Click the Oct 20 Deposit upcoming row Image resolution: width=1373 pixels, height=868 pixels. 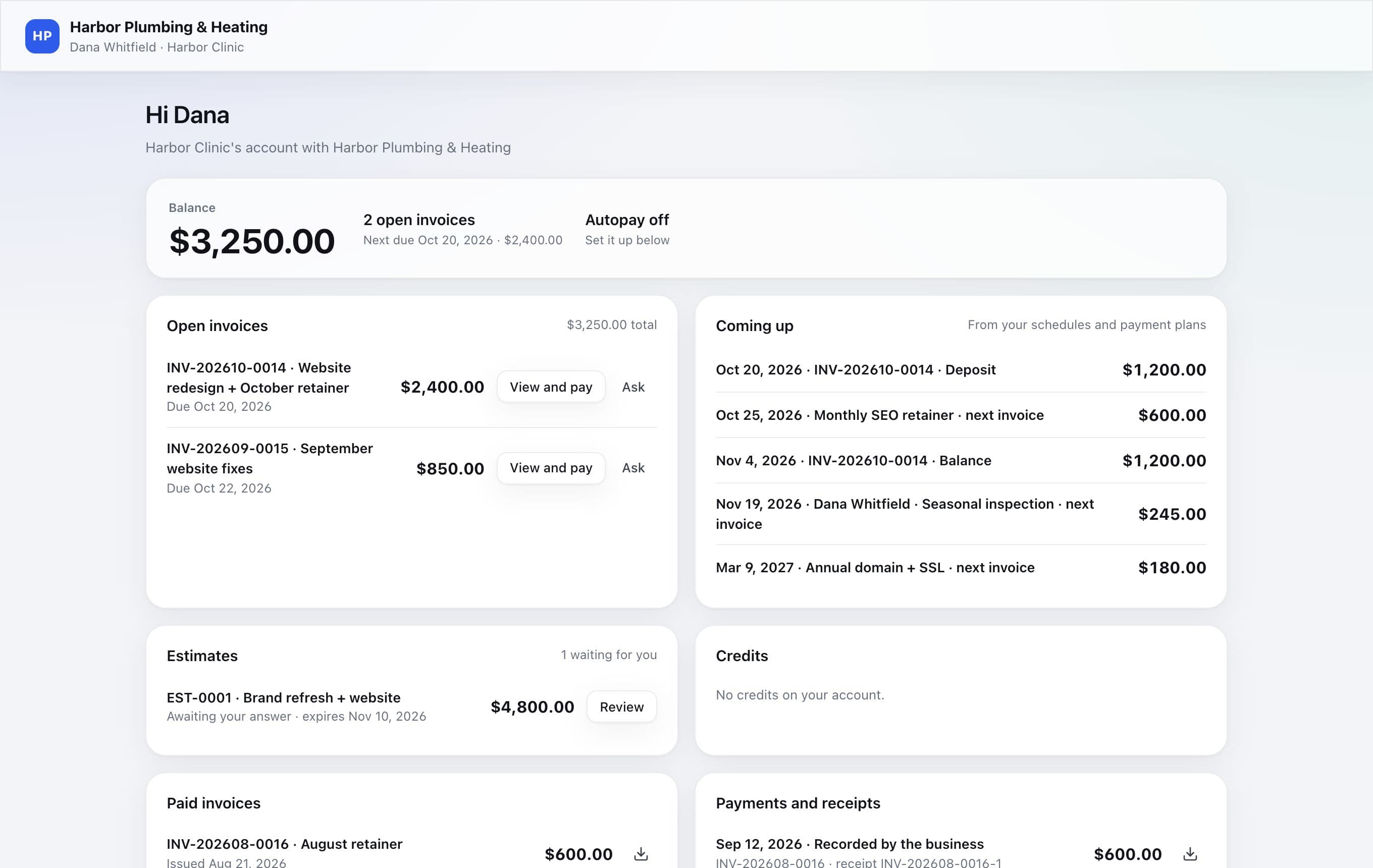961,370
